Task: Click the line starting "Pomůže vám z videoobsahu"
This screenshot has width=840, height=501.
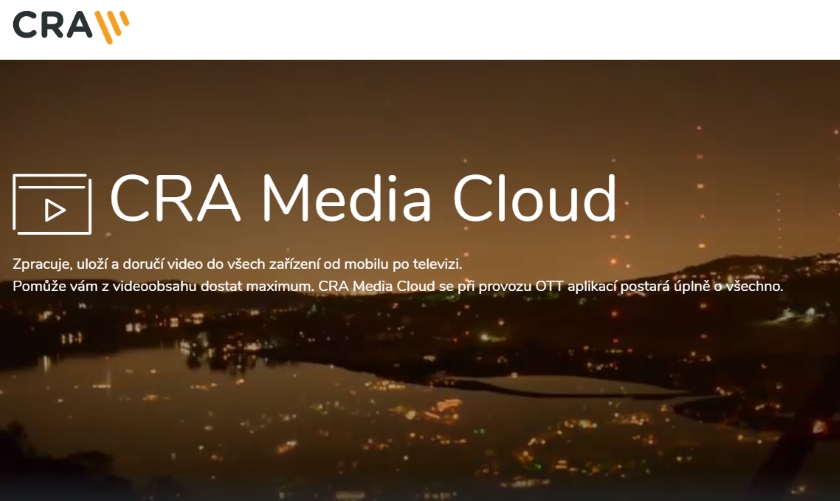Action: coord(398,286)
